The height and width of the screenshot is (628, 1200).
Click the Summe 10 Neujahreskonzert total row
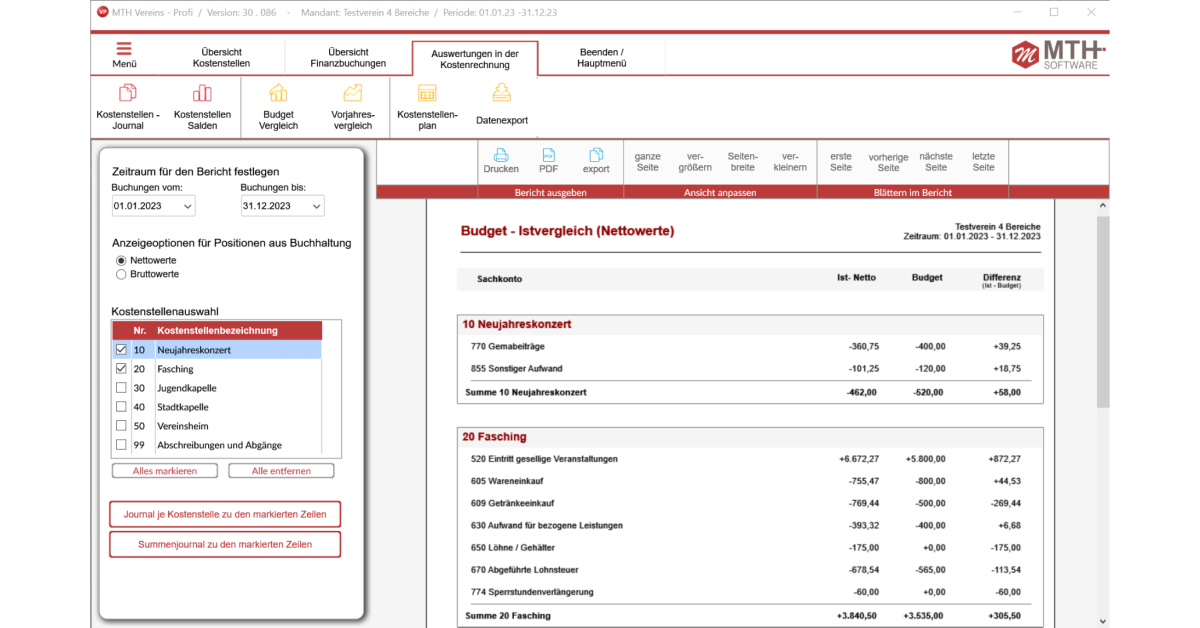point(750,392)
